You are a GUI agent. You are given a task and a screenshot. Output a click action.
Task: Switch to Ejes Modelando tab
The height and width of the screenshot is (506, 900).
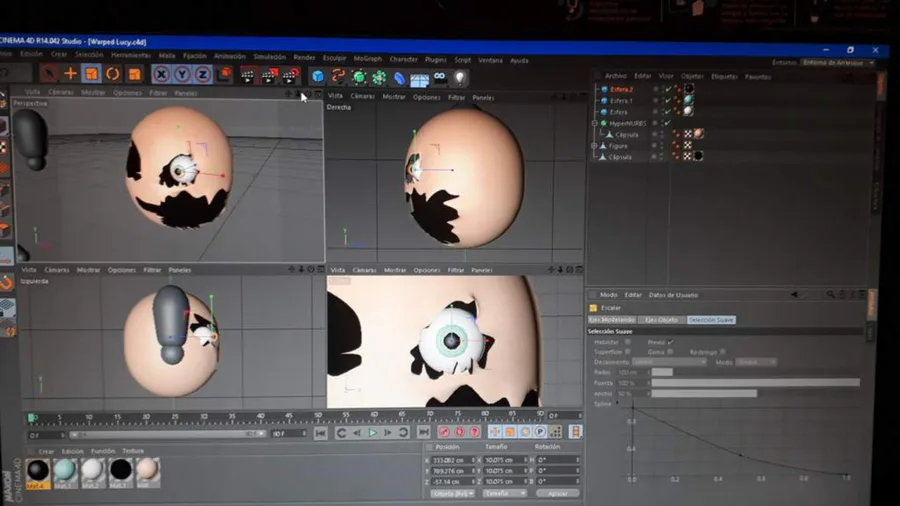612,320
